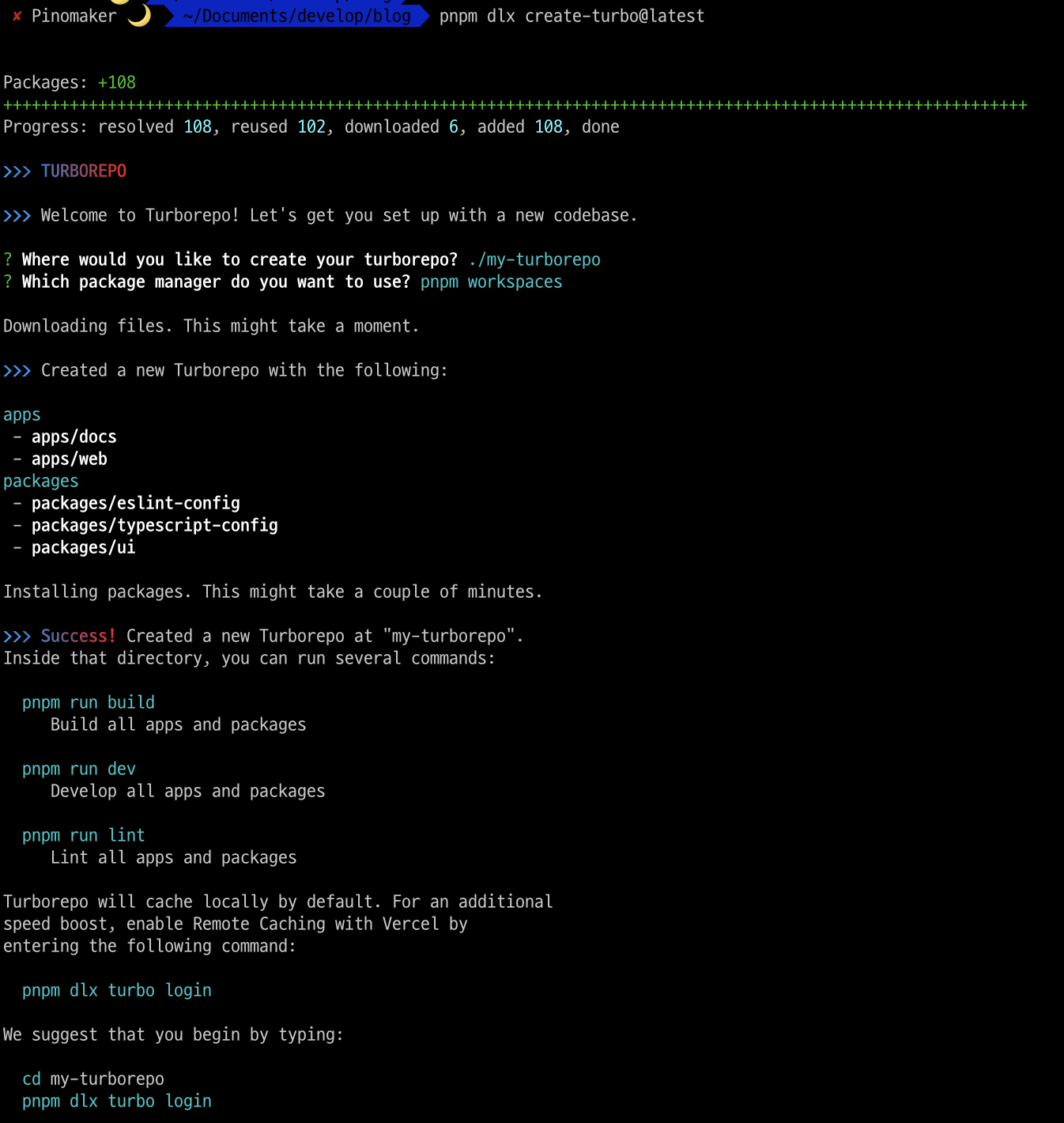Click the green ? before 'Where would you like'
Image resolution: width=1064 pixels, height=1123 pixels.
[8, 259]
